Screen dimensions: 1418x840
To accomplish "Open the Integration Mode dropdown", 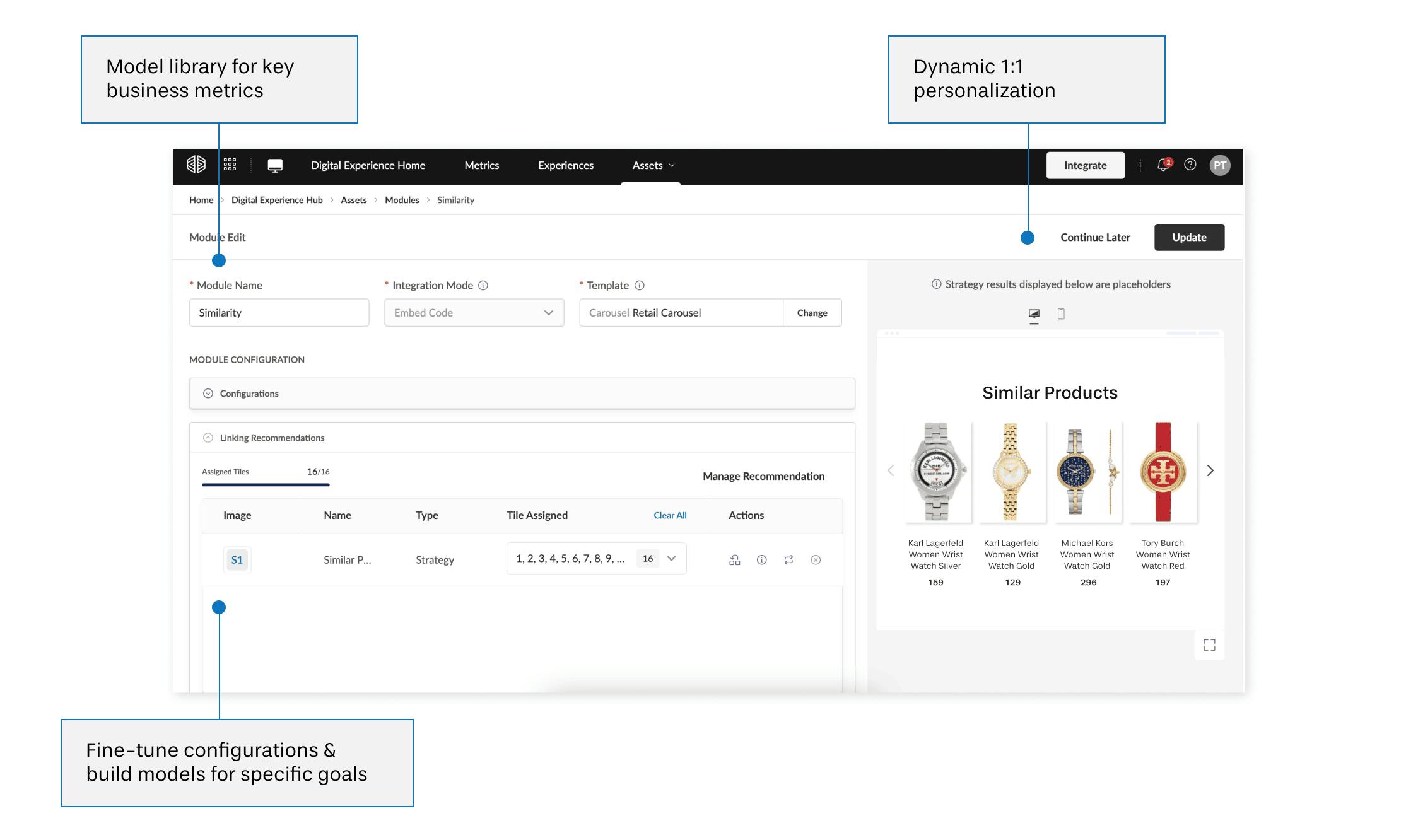I will pyautogui.click(x=474, y=313).
